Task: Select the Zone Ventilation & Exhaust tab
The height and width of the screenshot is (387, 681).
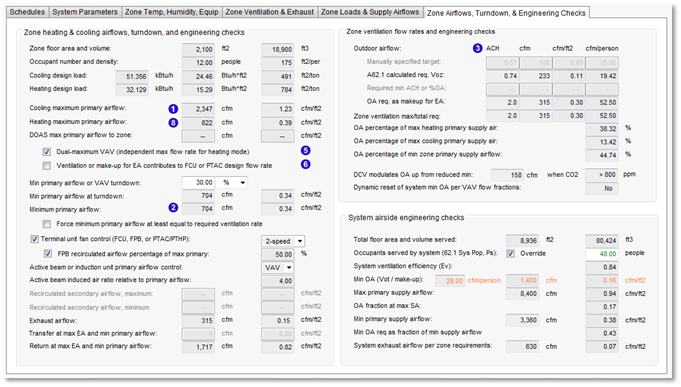Action: [x=270, y=12]
